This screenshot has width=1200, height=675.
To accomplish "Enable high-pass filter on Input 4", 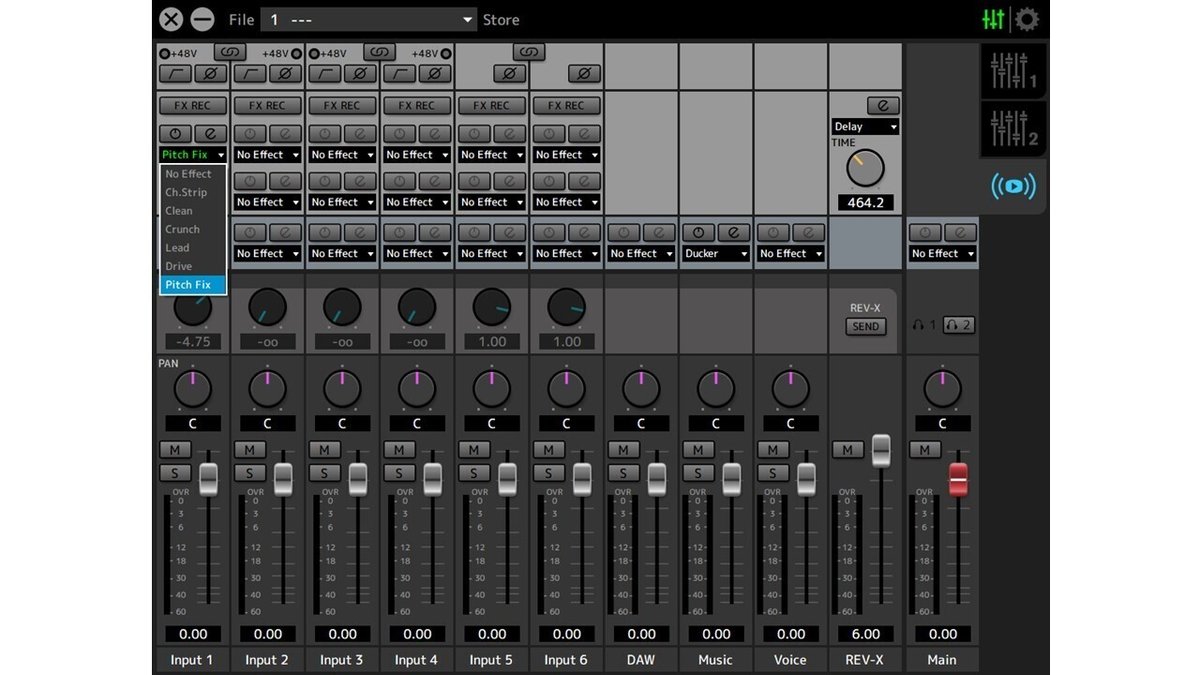I will point(401,74).
